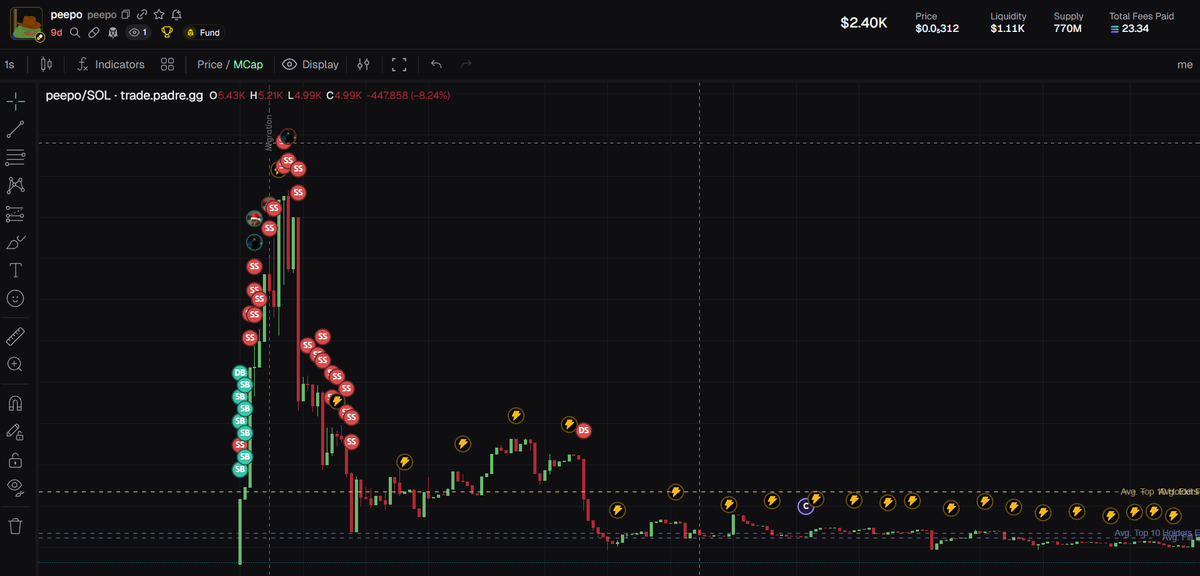Toggle stay-in-drawing-mode pencil lock
The image size is (1200, 576).
click(x=16, y=432)
